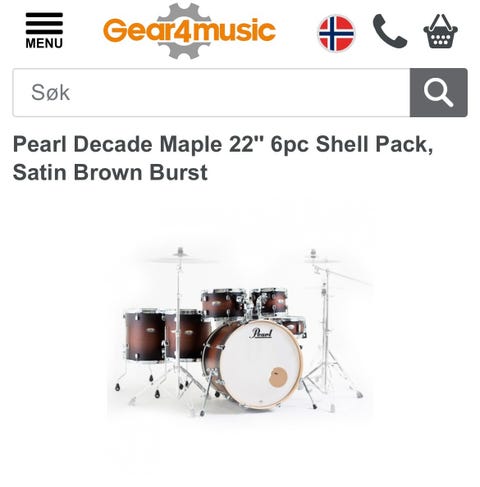
Task: Go to the homepage via the Gear4music logo
Action: pyautogui.click(x=189, y=31)
